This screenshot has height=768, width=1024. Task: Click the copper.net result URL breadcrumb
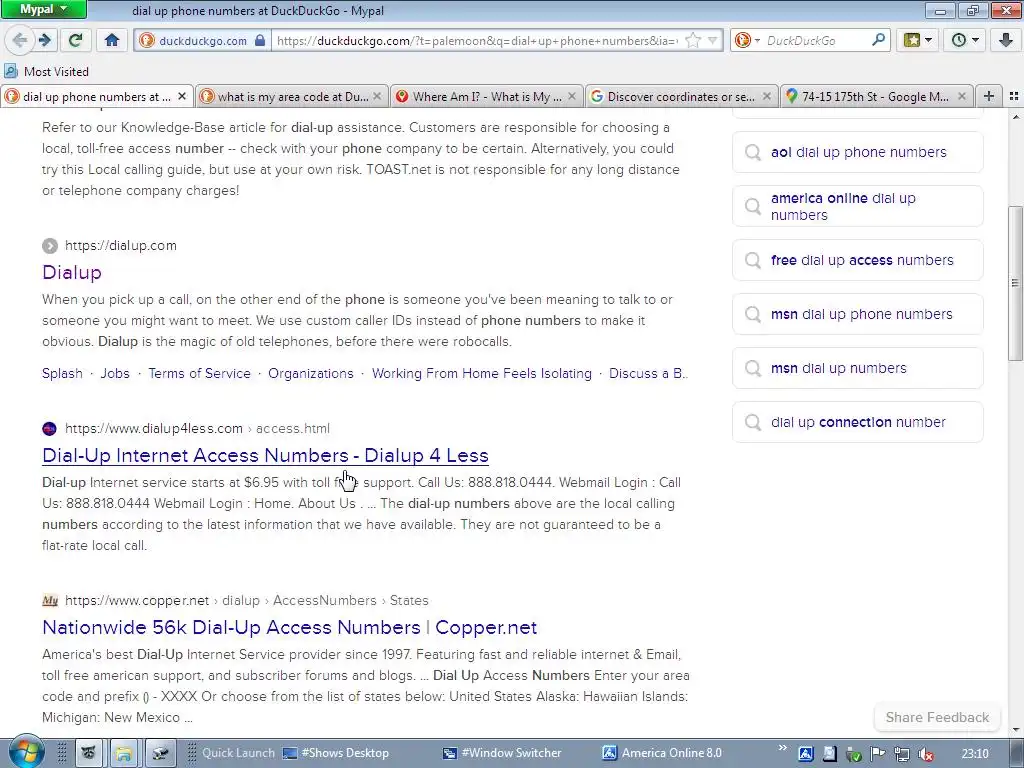pyautogui.click(x=247, y=600)
